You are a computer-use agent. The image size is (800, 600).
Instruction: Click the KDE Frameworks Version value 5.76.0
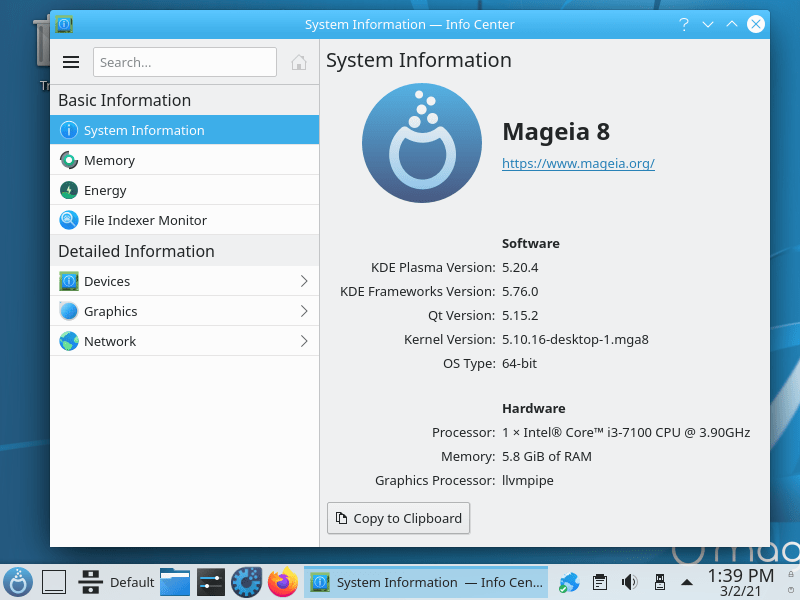520,291
